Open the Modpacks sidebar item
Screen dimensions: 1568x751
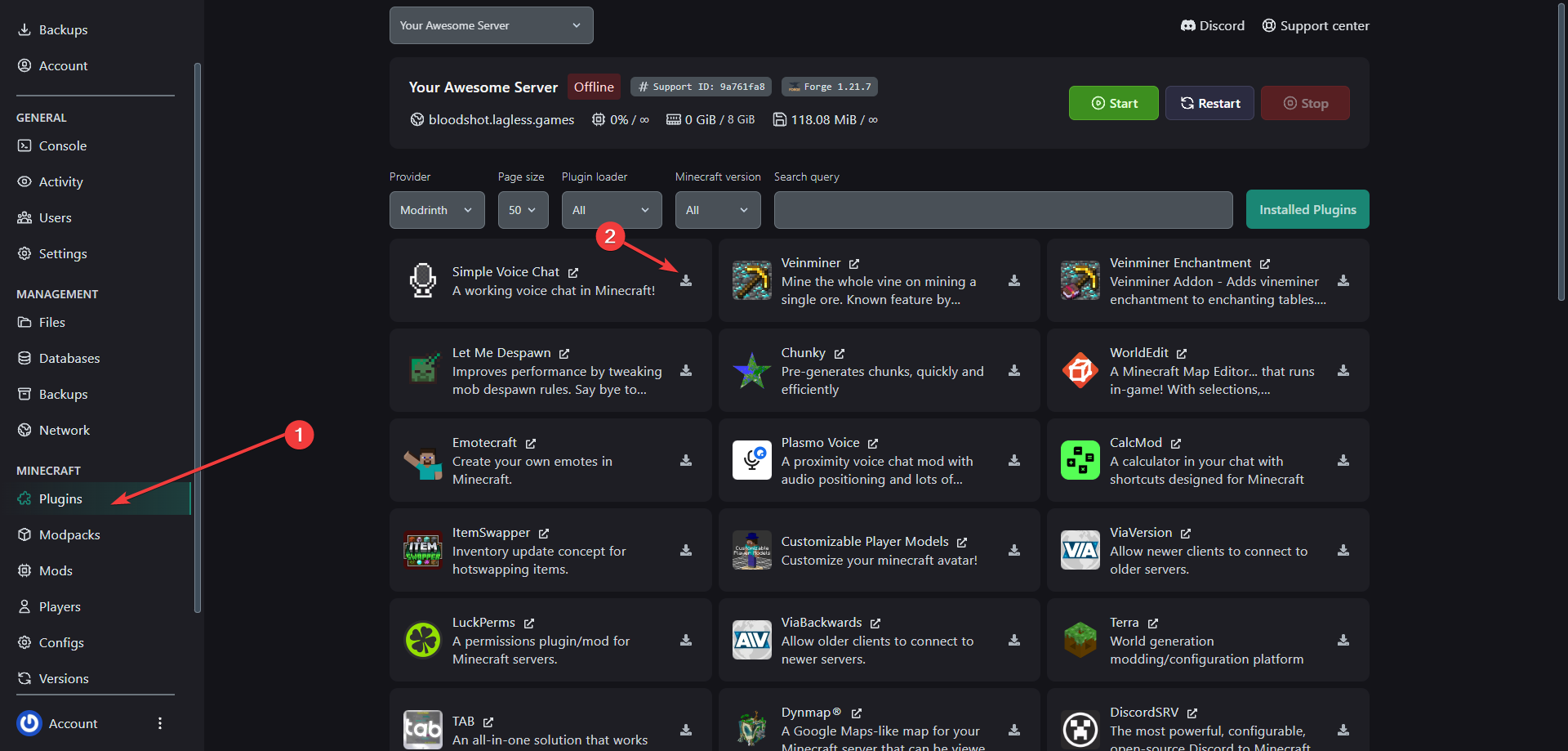click(x=69, y=535)
